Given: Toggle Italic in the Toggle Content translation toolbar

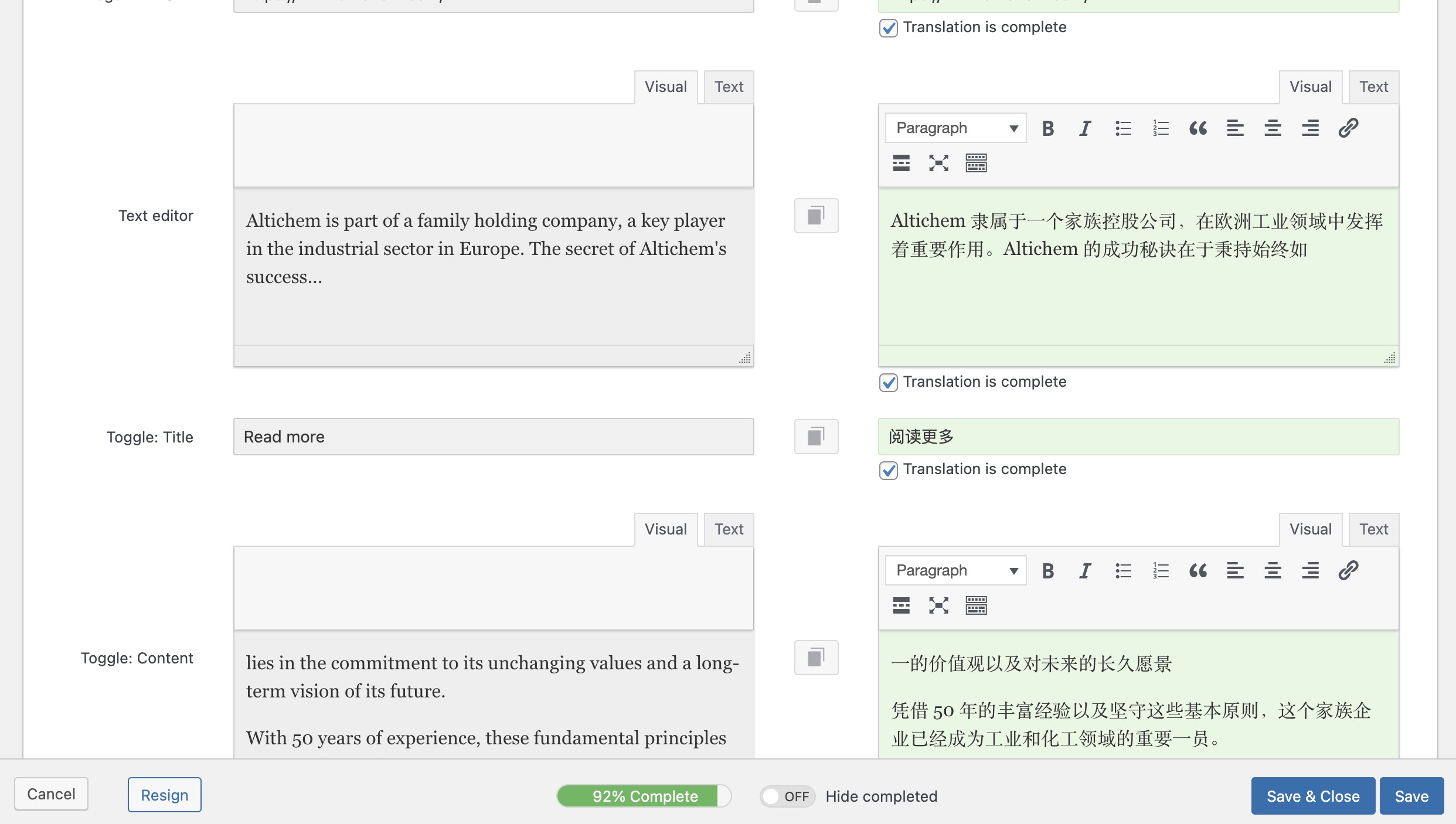Looking at the screenshot, I should pos(1085,571).
